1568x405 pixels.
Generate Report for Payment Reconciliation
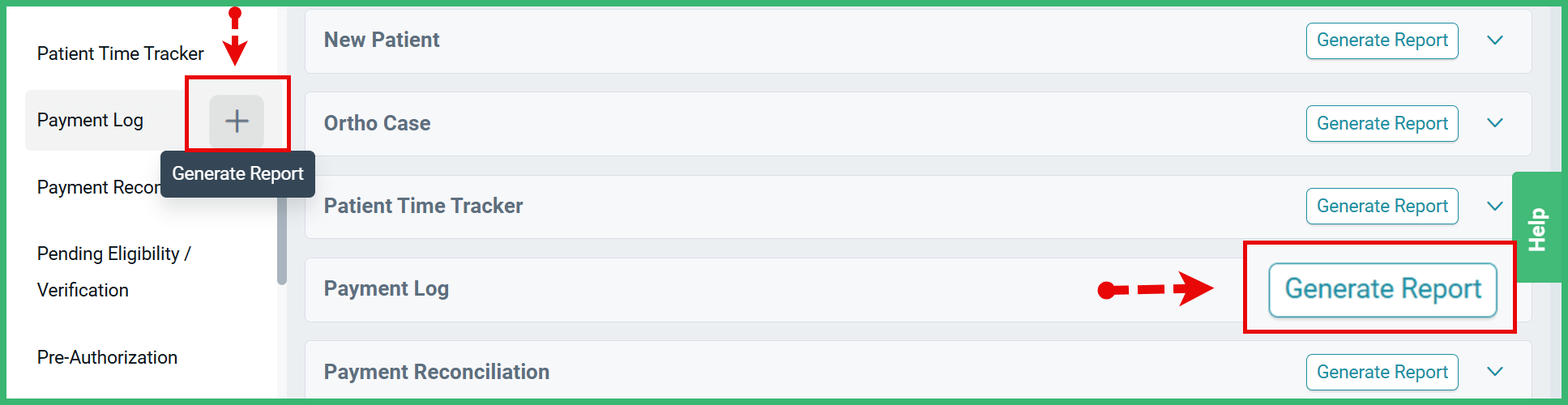point(1382,372)
